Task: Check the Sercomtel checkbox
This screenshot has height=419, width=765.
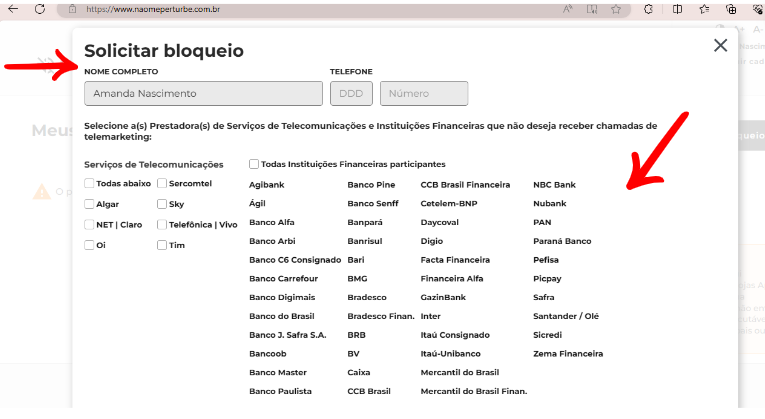Action: [x=162, y=183]
